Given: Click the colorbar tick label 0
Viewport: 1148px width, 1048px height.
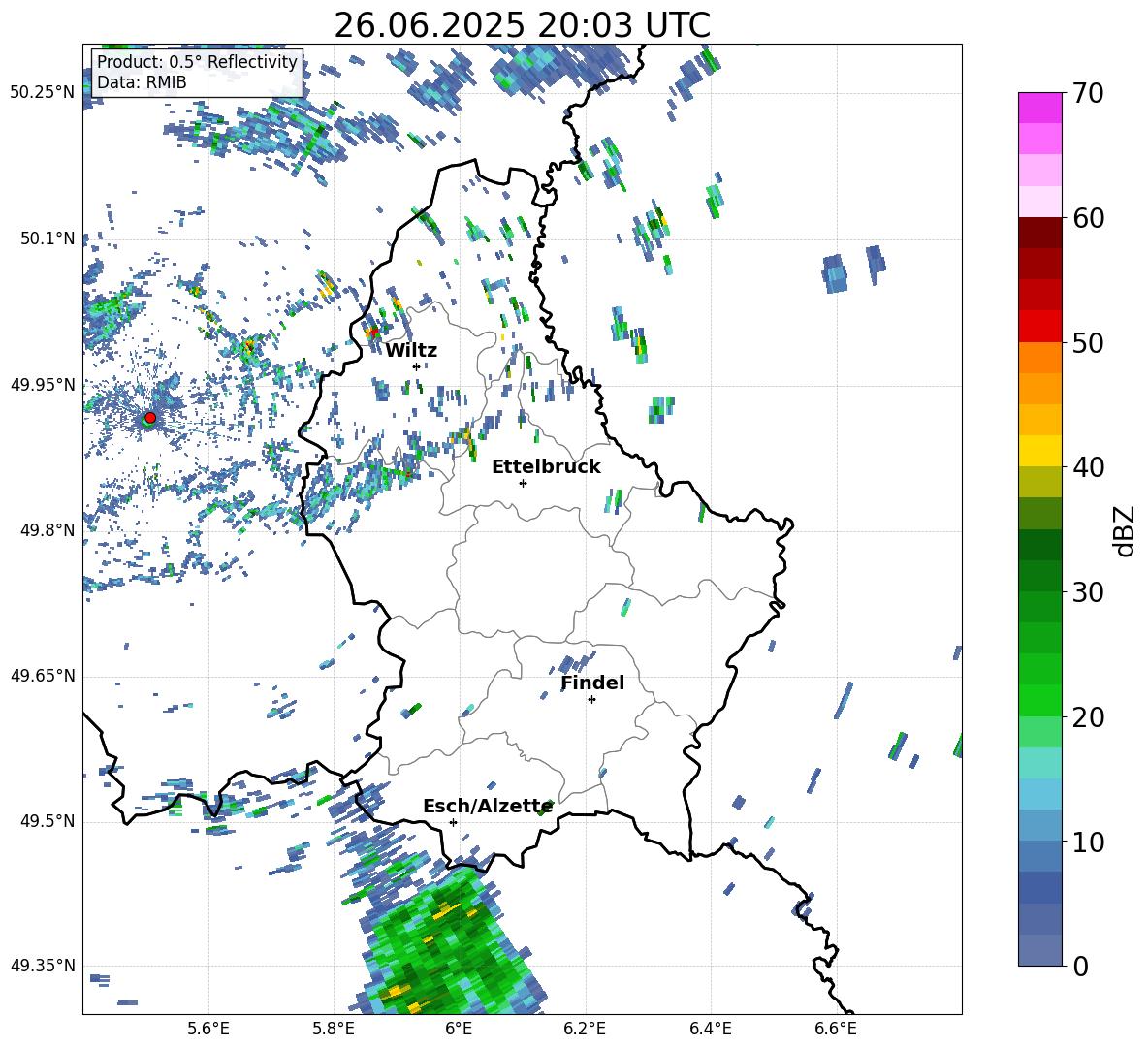Looking at the screenshot, I should 1080,966.
